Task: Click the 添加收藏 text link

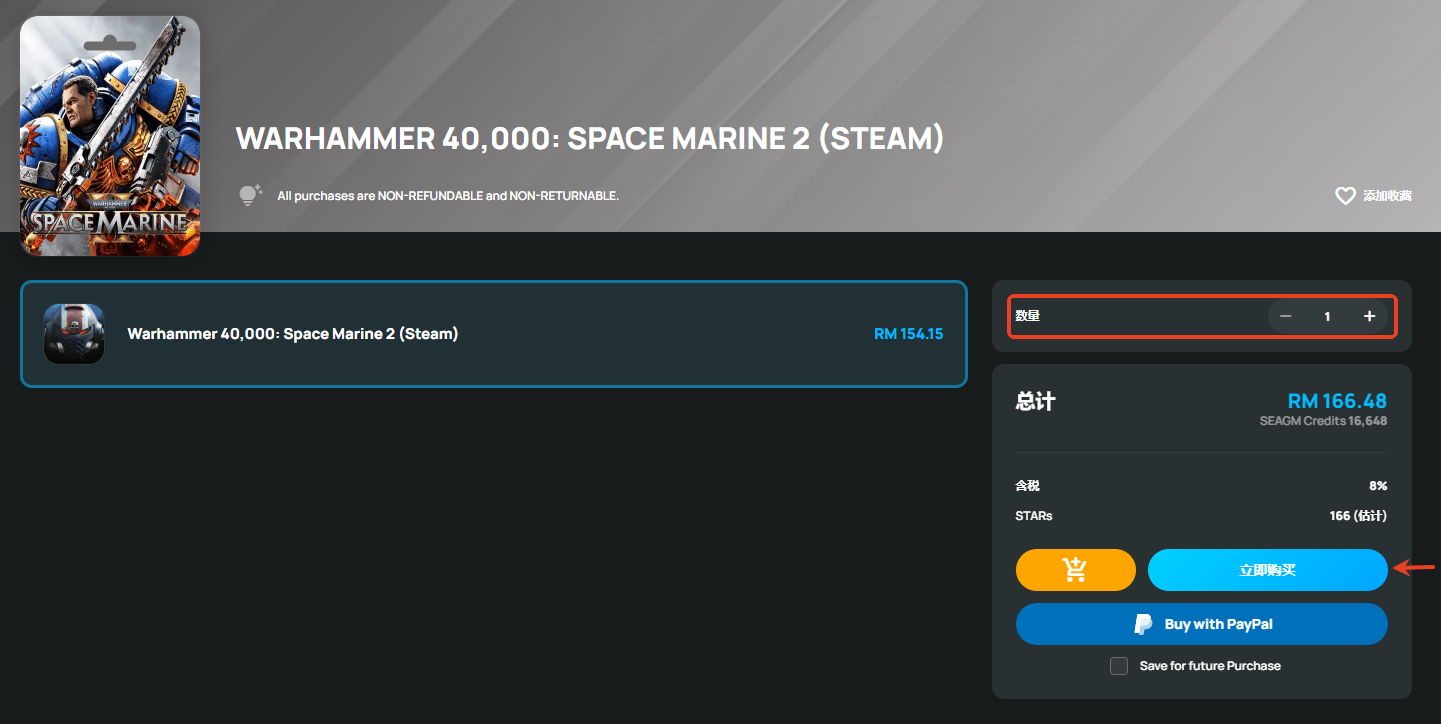Action: point(1387,196)
